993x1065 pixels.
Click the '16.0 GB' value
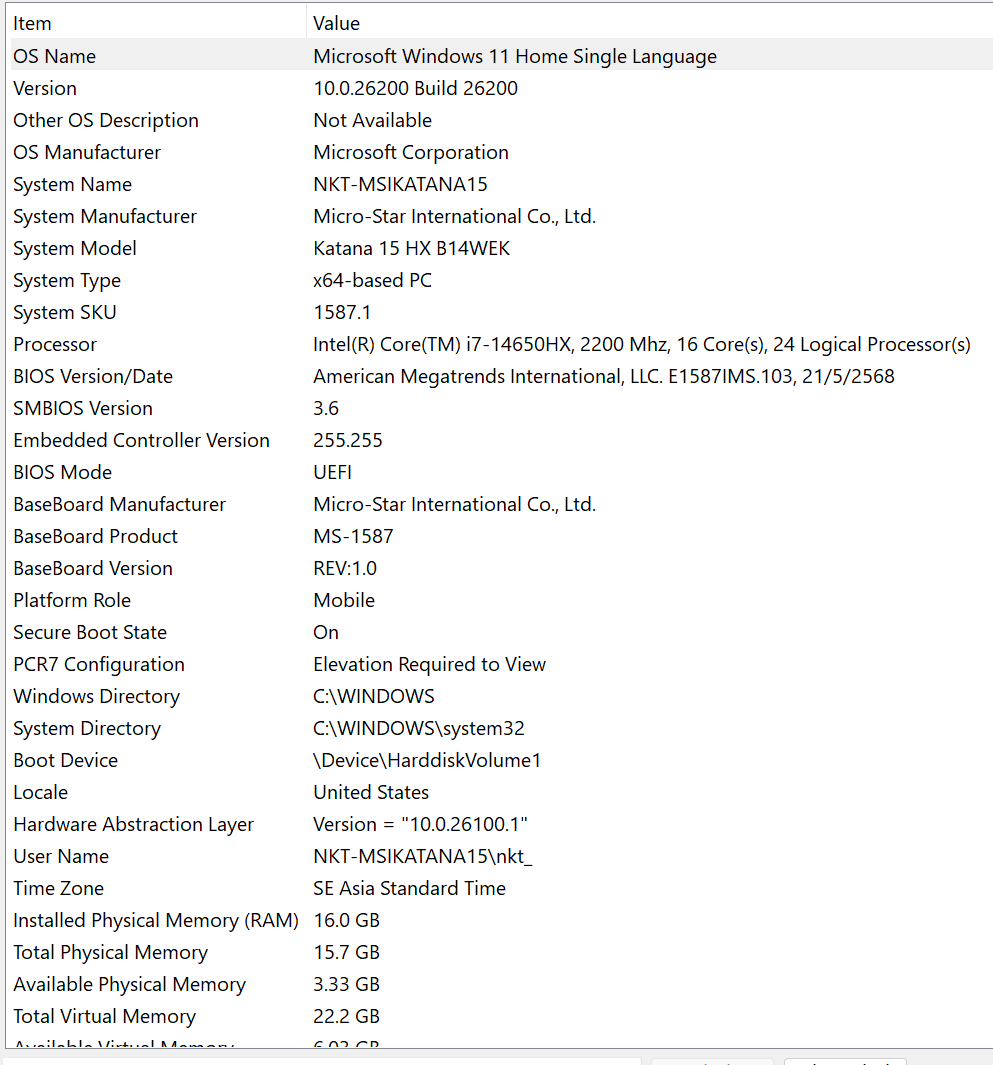click(x=346, y=920)
